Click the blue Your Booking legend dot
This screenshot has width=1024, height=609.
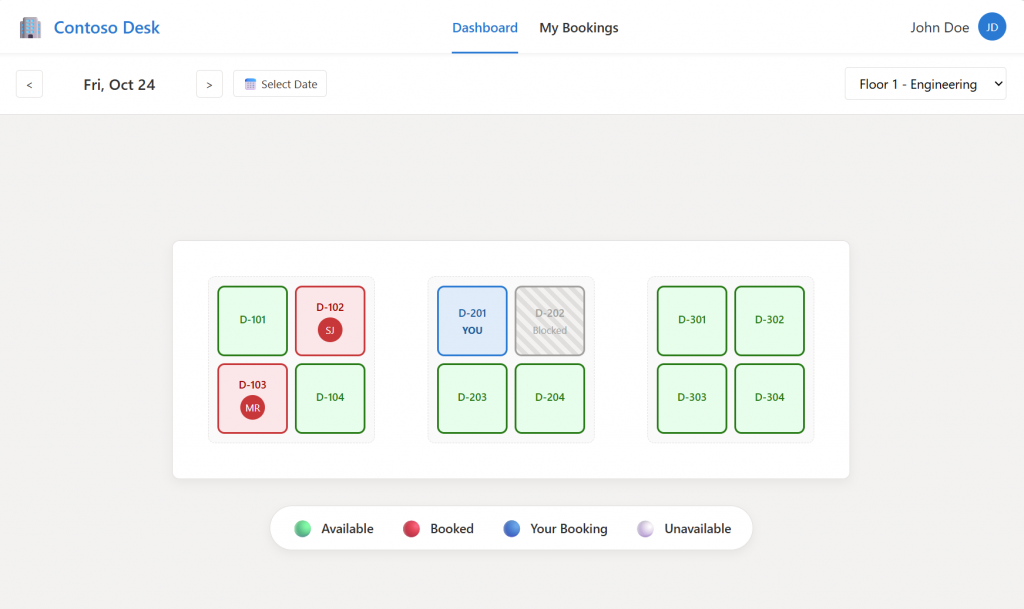512,529
